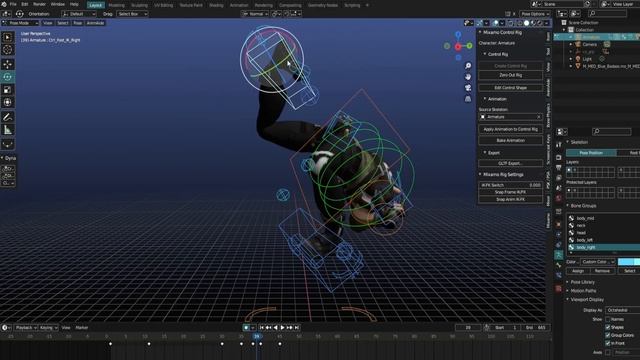This screenshot has height=360, width=640.
Task: Open the Playback dropdown in timeline
Action: [x=26, y=327]
